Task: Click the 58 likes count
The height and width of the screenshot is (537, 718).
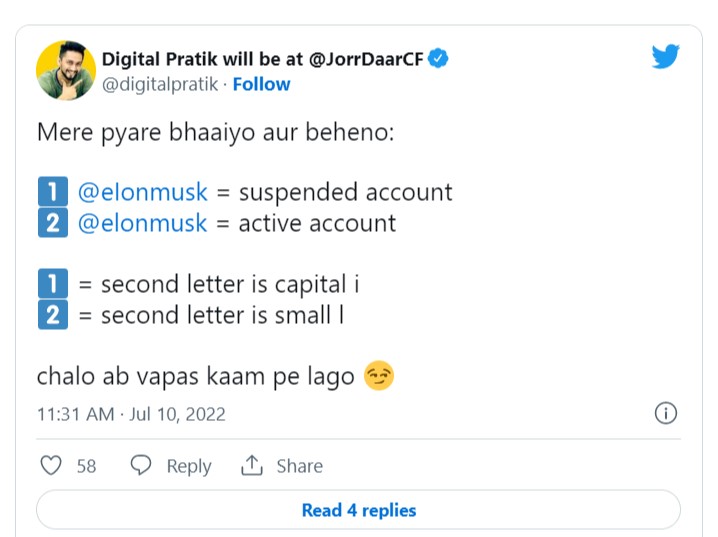Action: click(x=86, y=466)
